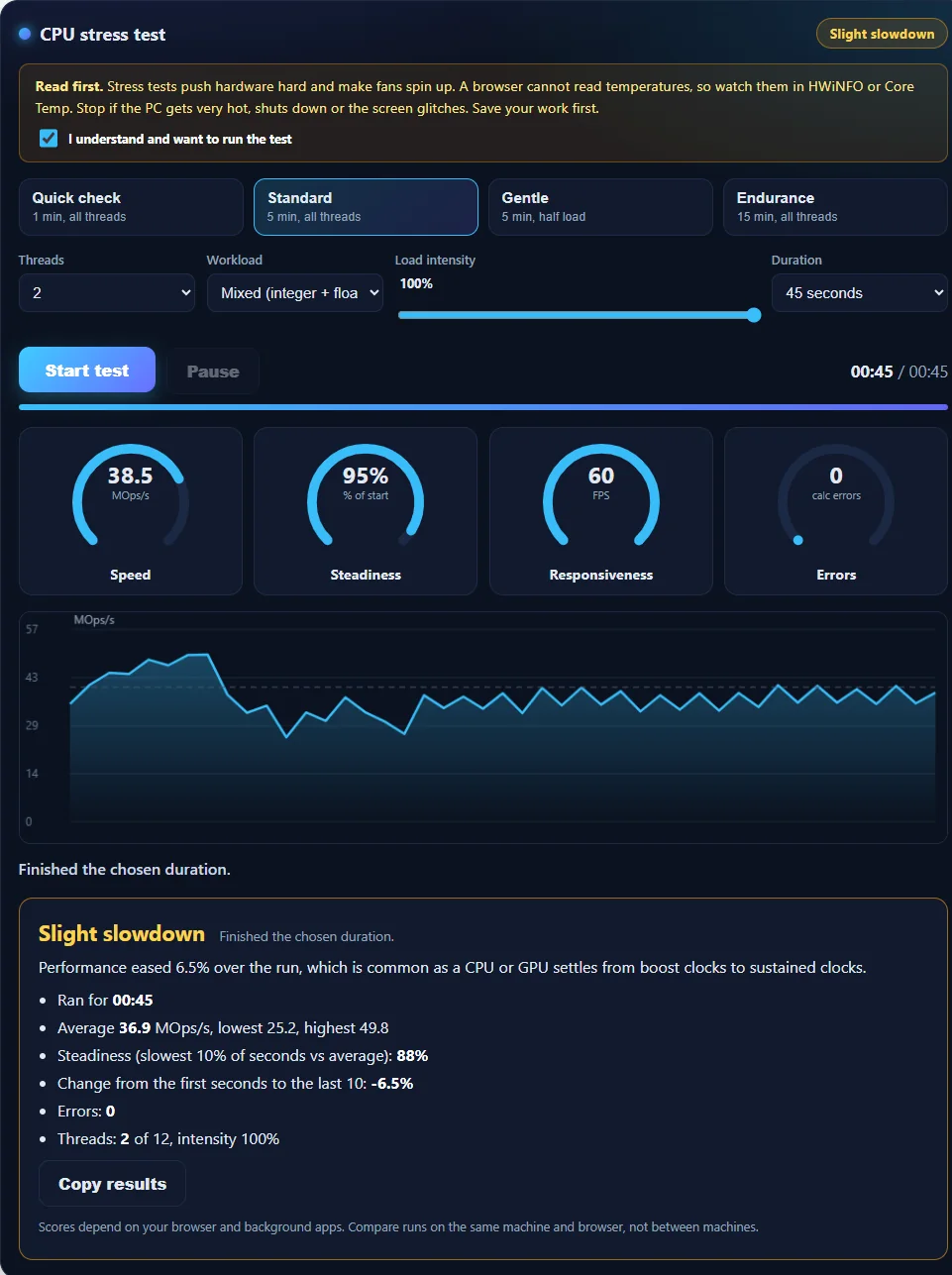The height and width of the screenshot is (1275, 952).
Task: Click the Responsiveness FPS gauge
Action: tap(601, 511)
